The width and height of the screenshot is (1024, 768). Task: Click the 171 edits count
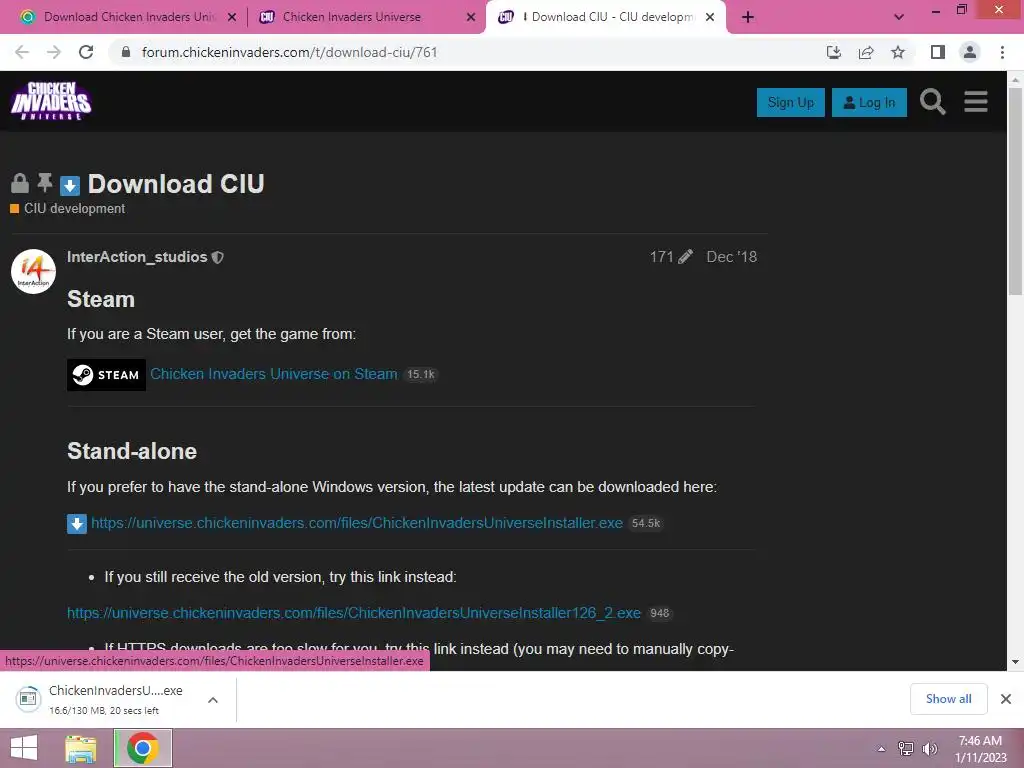coord(662,257)
